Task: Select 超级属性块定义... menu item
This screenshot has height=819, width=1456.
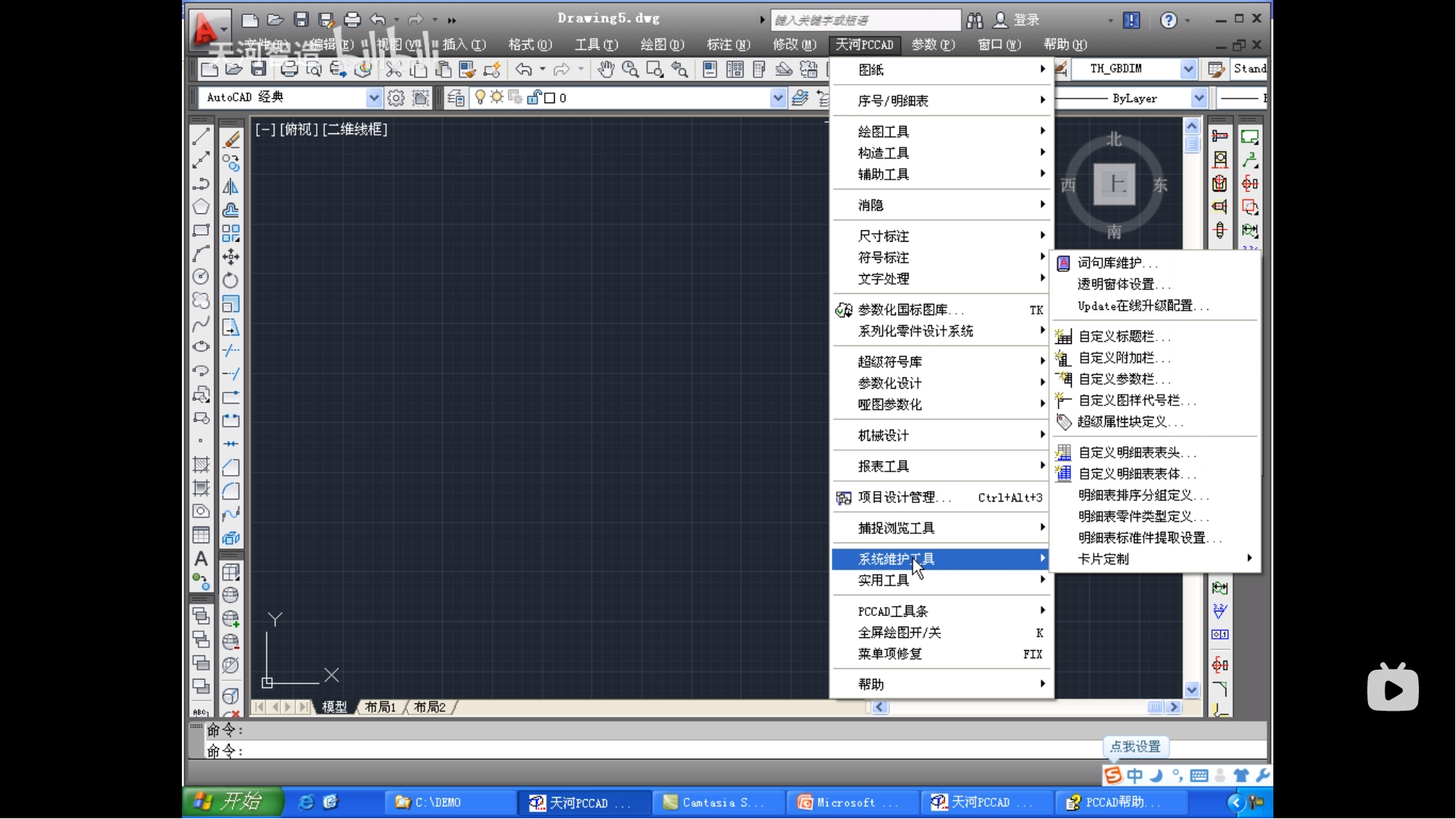Action: click(1154, 422)
